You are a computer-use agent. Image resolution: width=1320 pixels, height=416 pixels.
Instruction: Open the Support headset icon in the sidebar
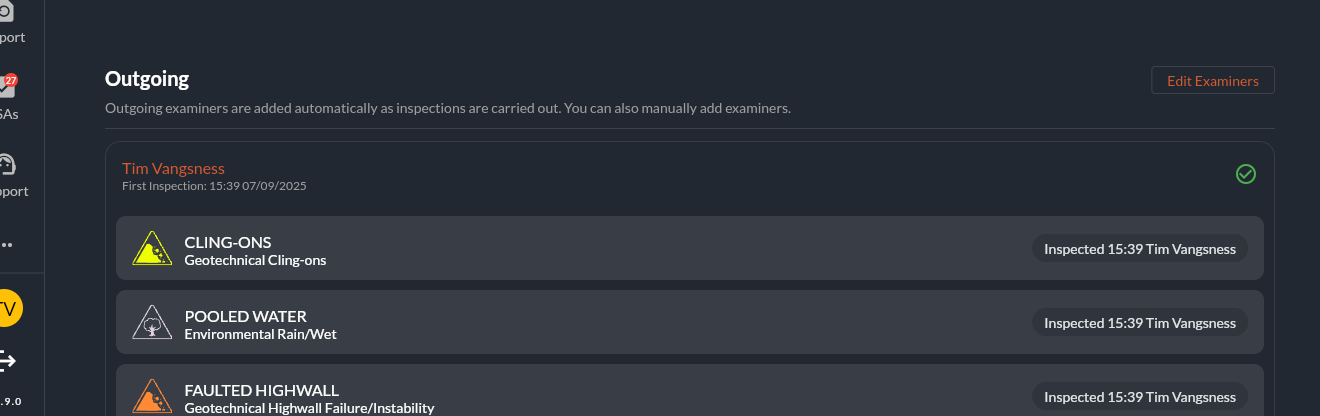8,165
